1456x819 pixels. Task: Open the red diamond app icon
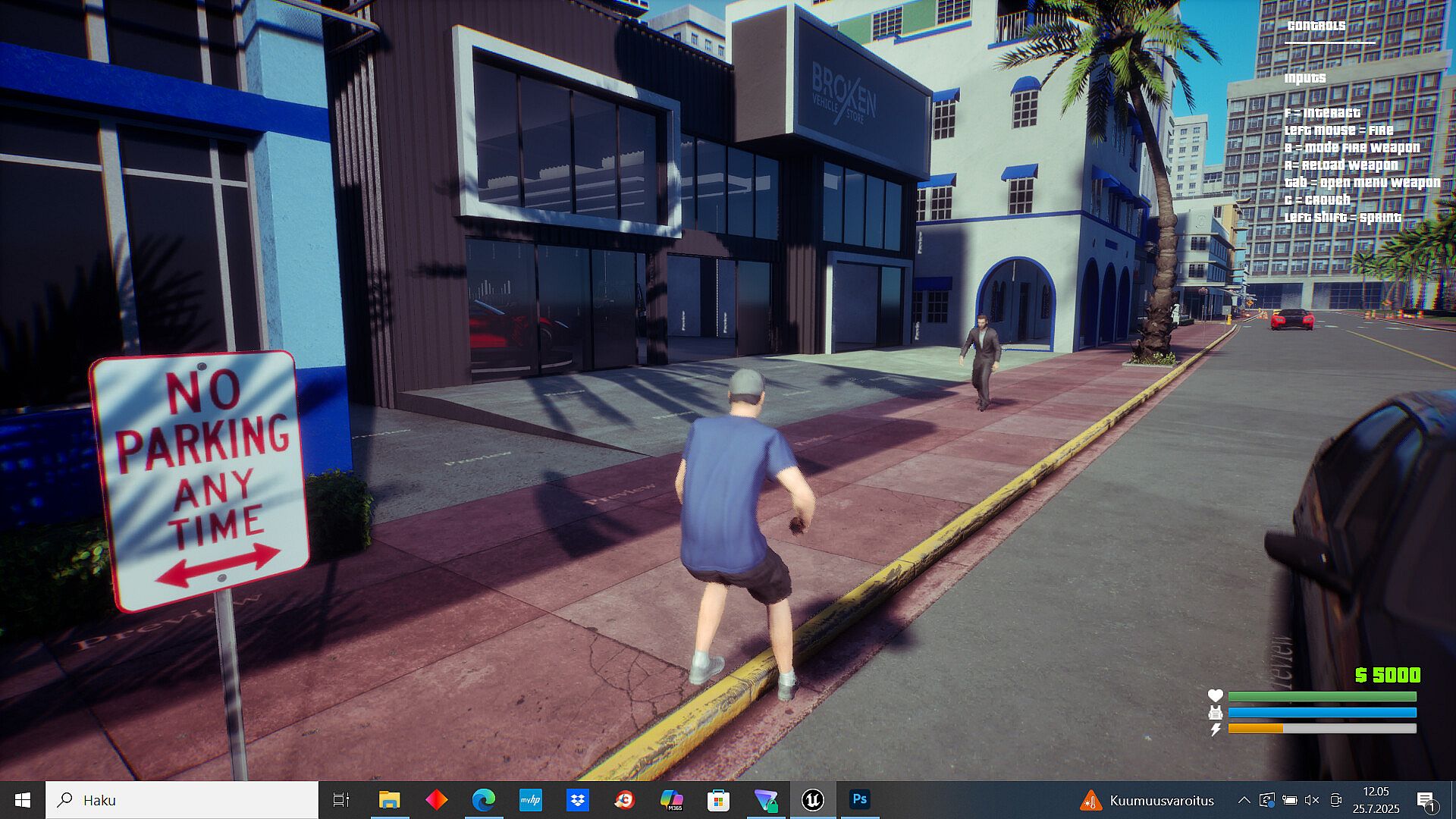(x=436, y=800)
